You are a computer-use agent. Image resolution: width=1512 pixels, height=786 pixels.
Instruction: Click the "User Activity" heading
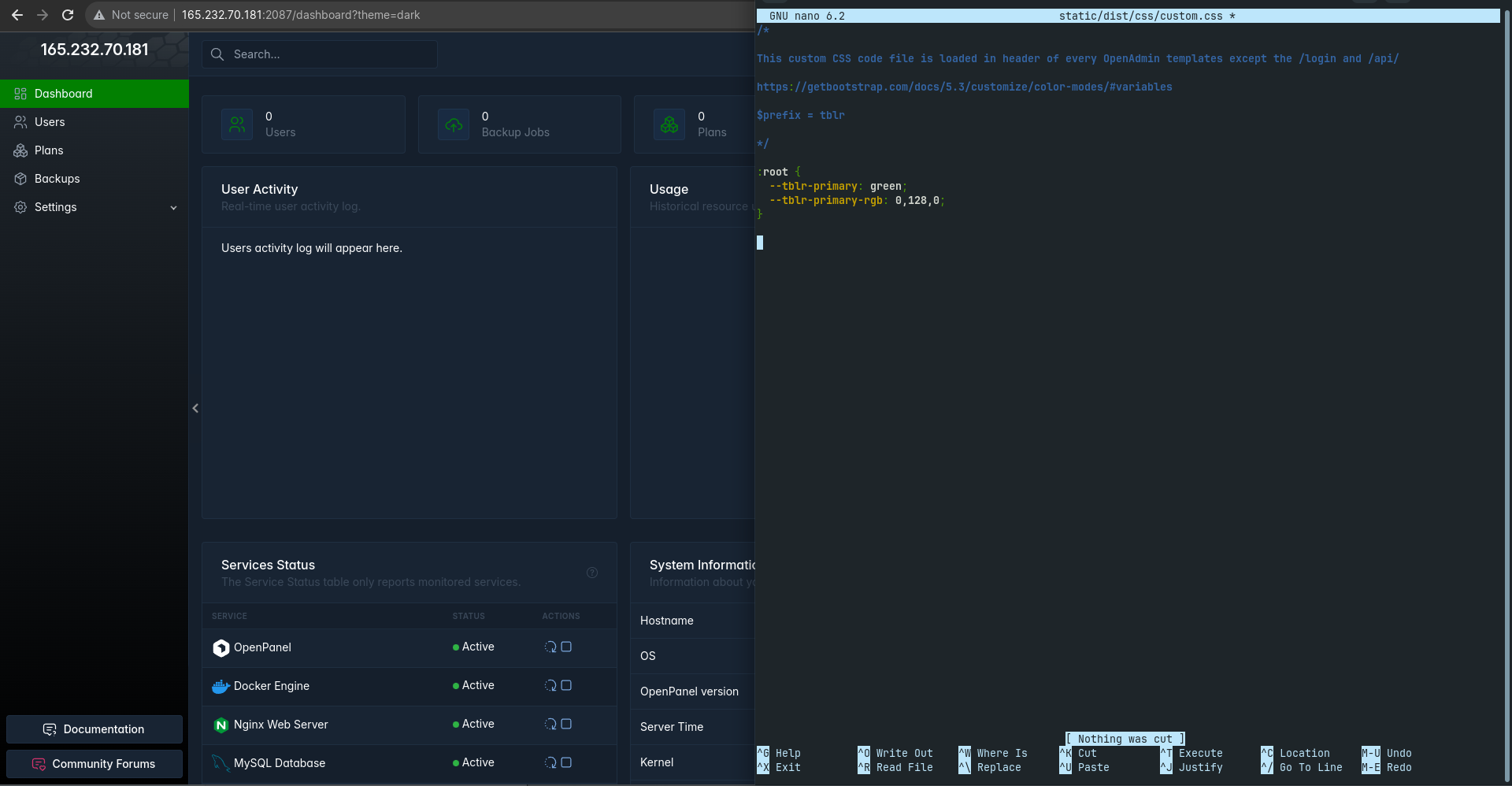(x=260, y=189)
